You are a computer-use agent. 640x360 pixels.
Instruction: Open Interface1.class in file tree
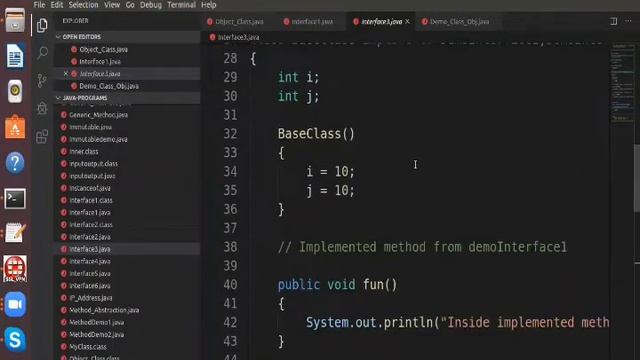click(x=128, y=200)
